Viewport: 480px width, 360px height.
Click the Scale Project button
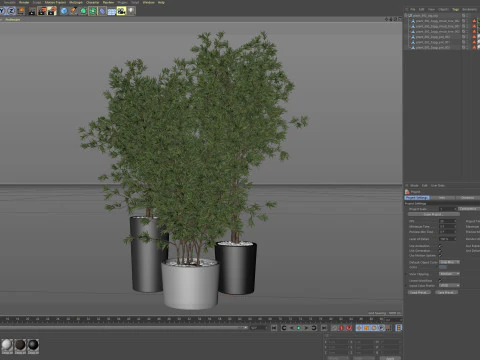[x=433, y=214]
